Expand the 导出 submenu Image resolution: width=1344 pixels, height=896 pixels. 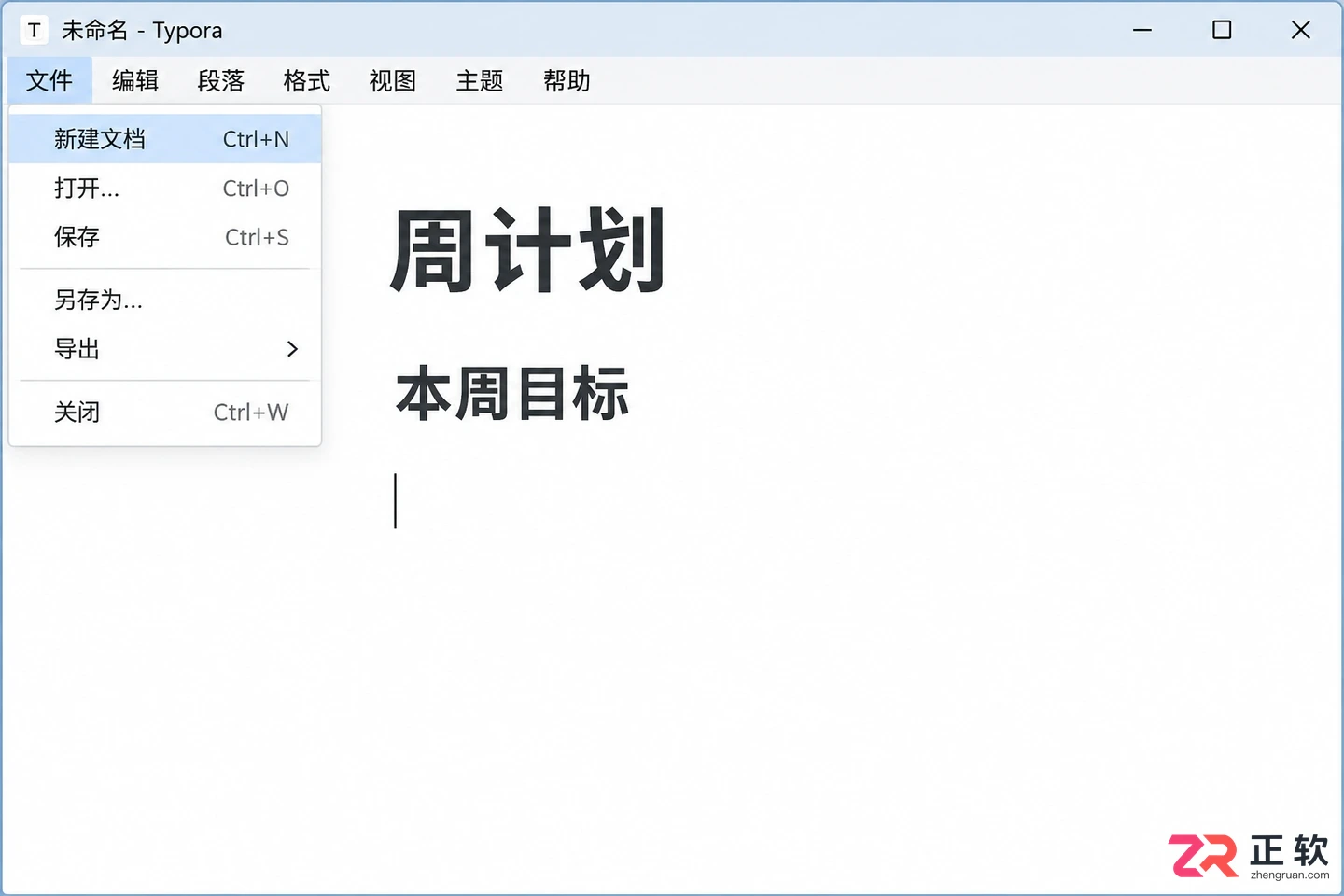165,349
